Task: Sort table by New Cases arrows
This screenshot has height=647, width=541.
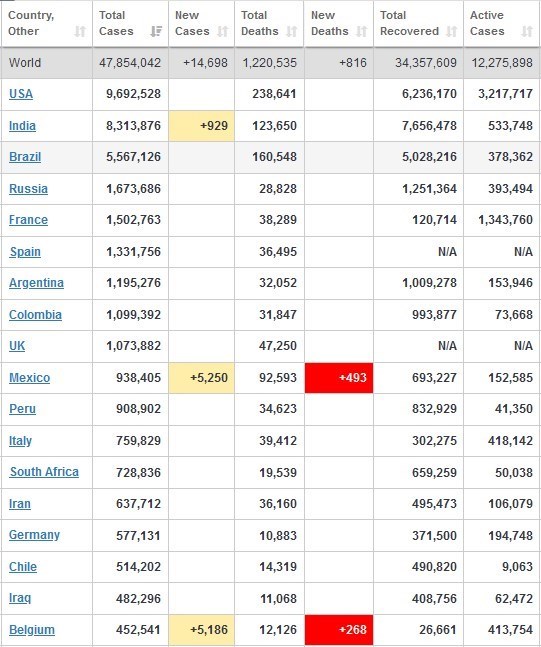Action: 223,31
